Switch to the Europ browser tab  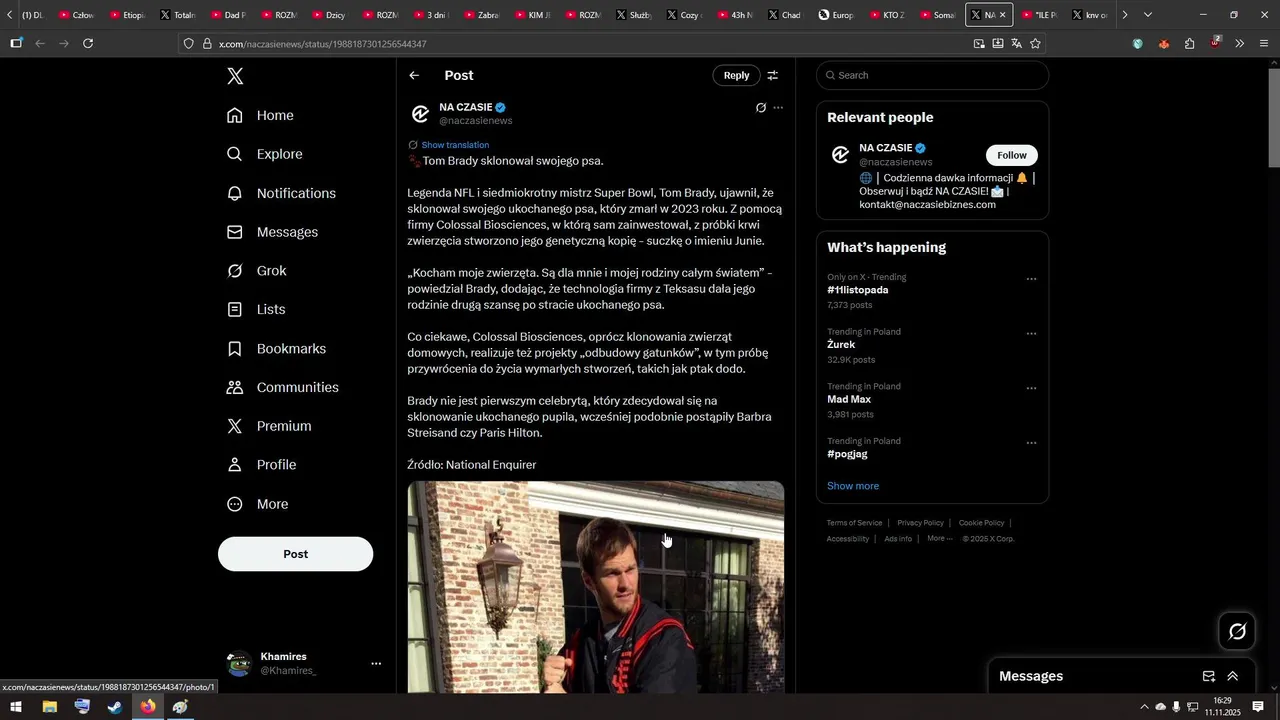(836, 15)
